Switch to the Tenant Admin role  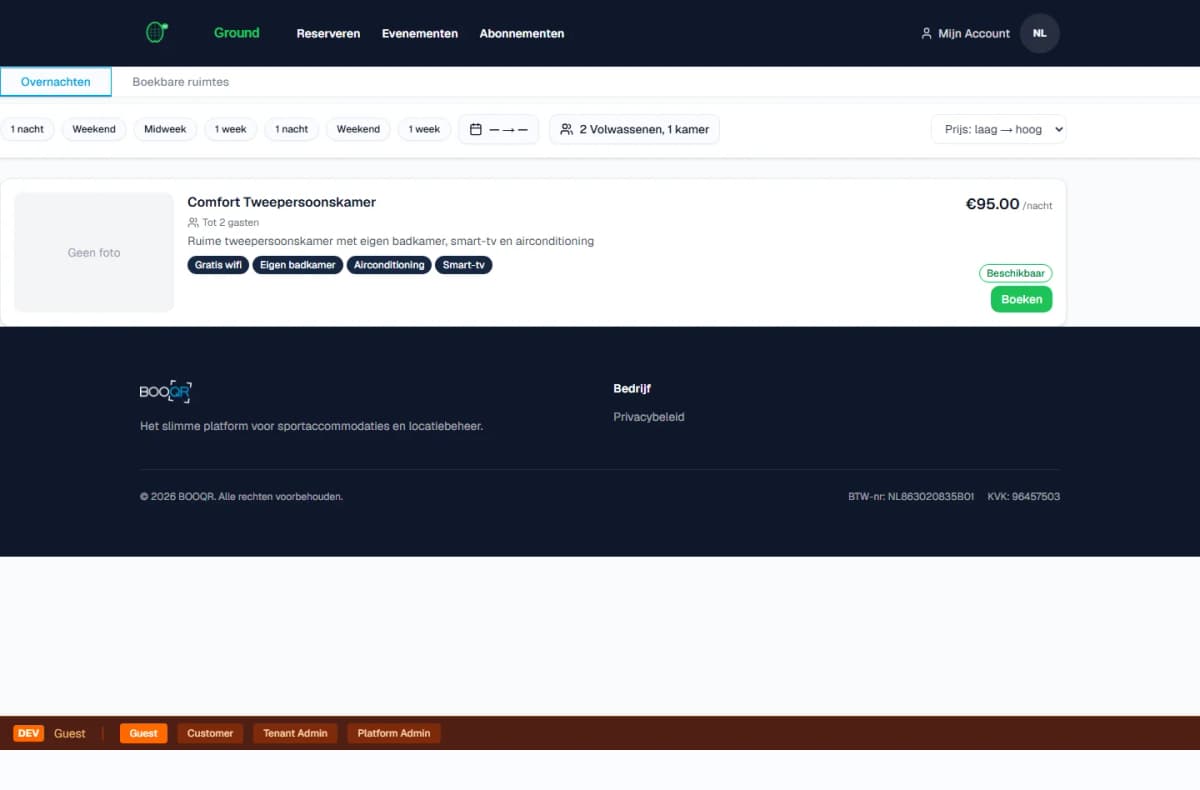[x=295, y=733]
